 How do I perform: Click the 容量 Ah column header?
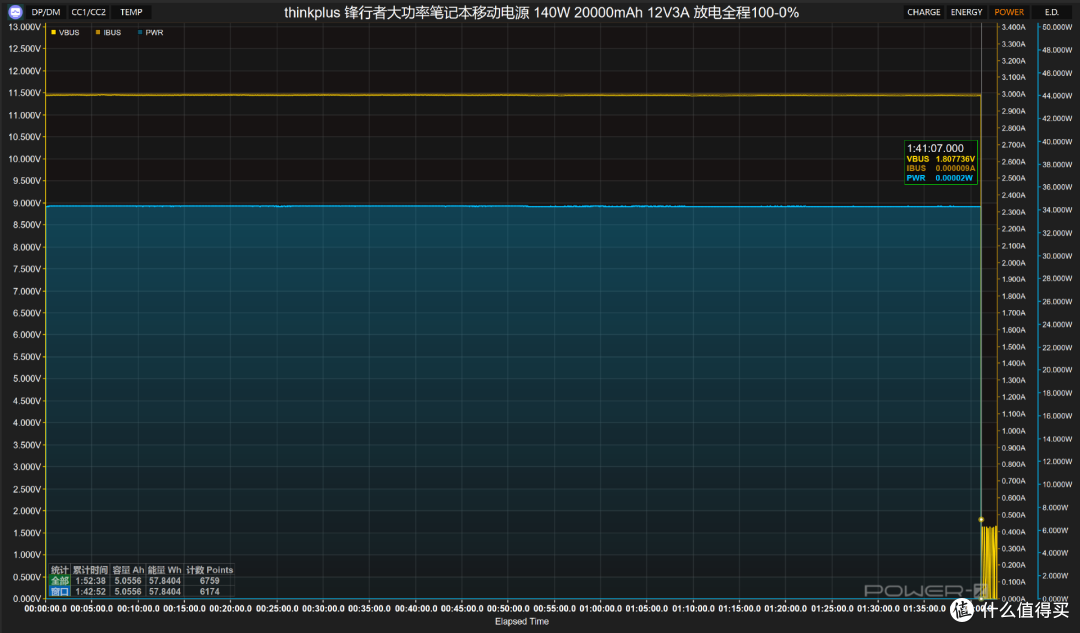point(128,570)
